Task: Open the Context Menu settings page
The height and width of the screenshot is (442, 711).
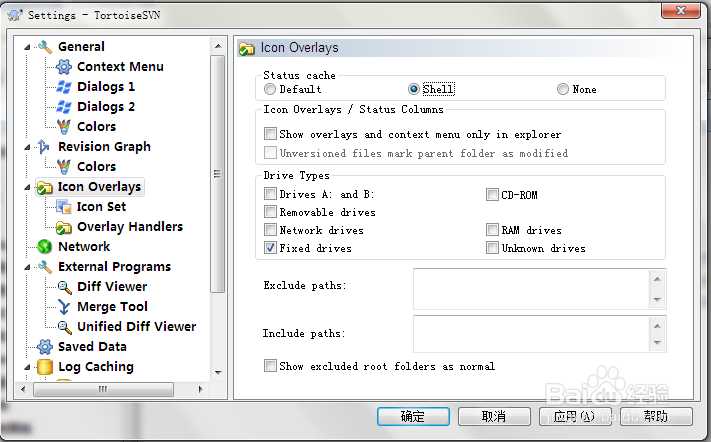Action: [120, 67]
